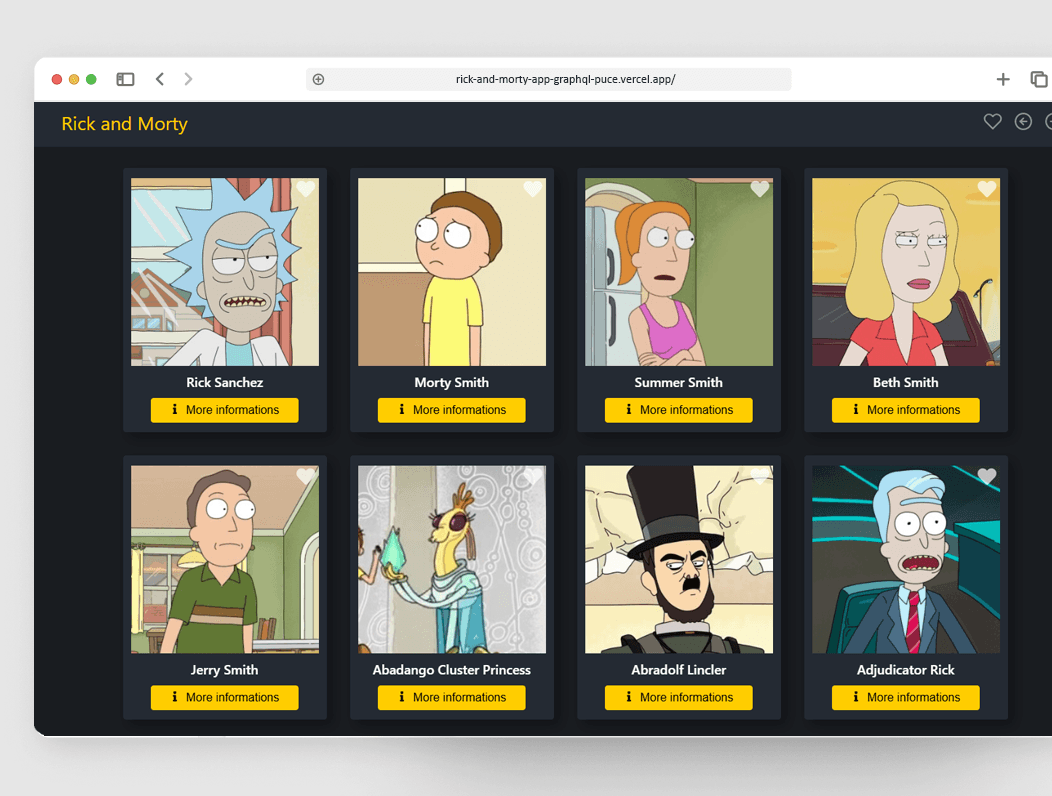Select the Jerry Smith portrait image
1052x796 pixels.
pos(225,559)
